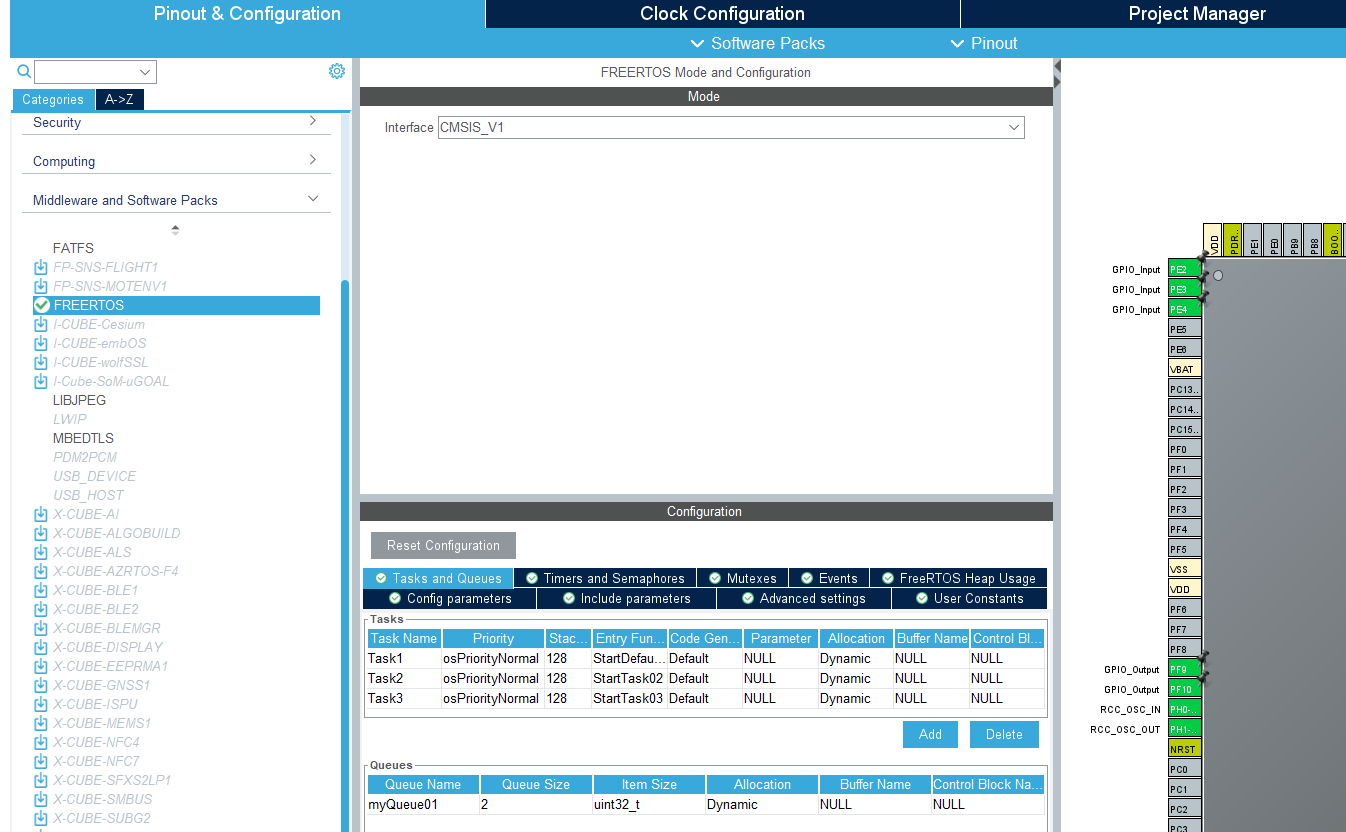This screenshot has width=1346, height=832.
Task: Open the Pinout dropdown menu
Action: click(983, 43)
